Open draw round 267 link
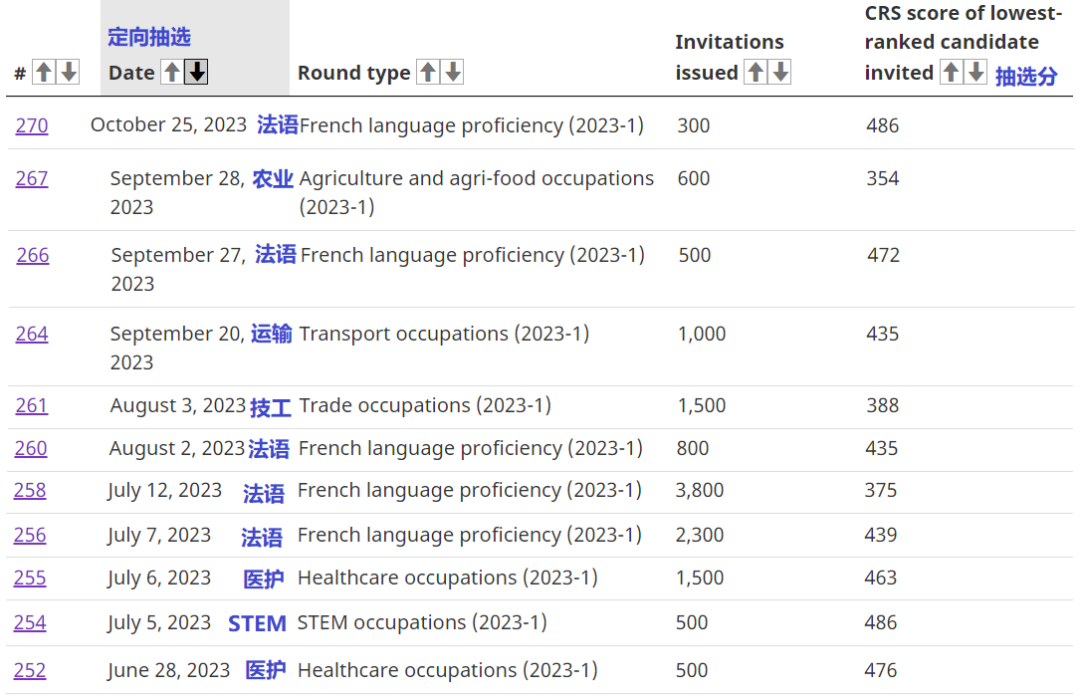This screenshot has height=700, width=1080. 31,179
